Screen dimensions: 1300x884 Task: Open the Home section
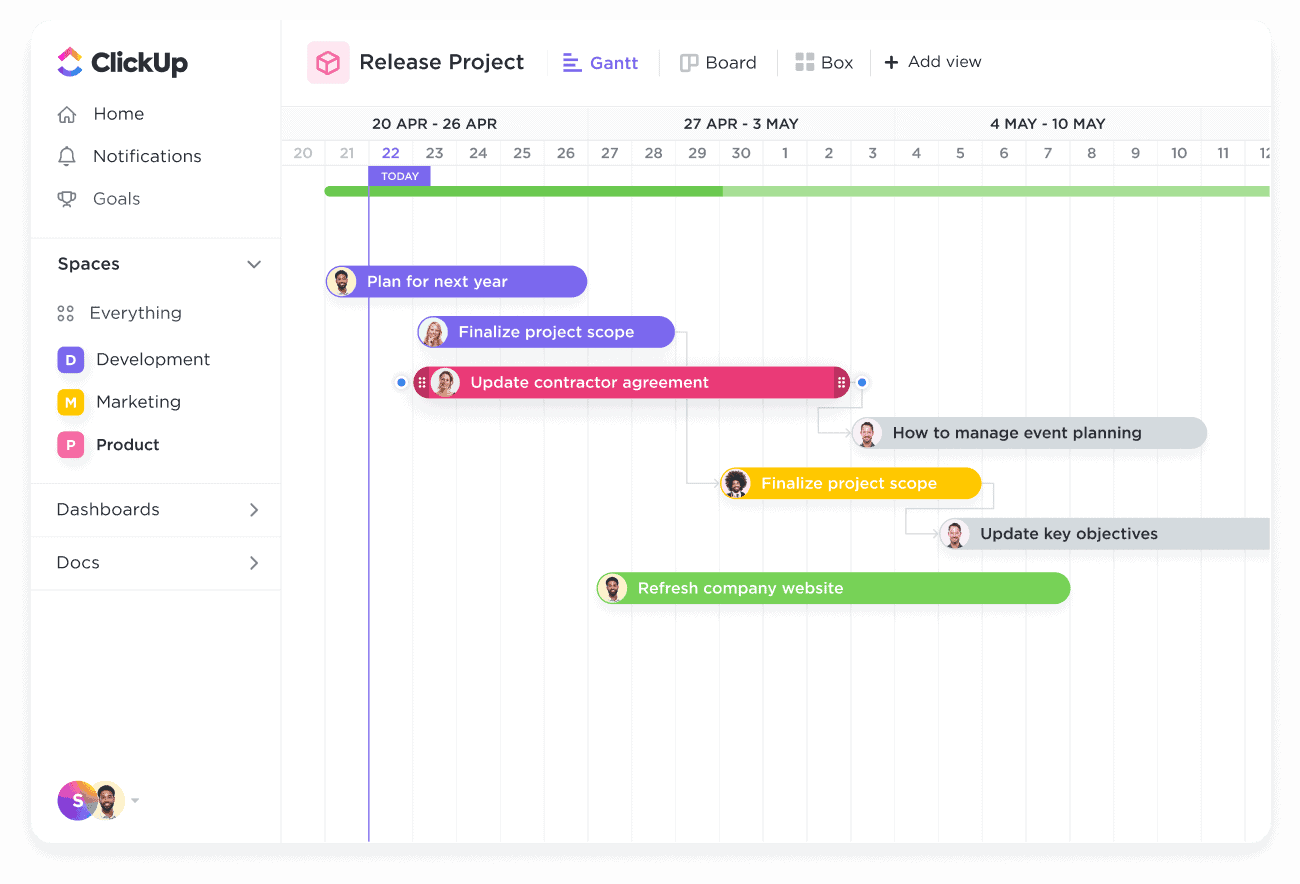pos(117,114)
